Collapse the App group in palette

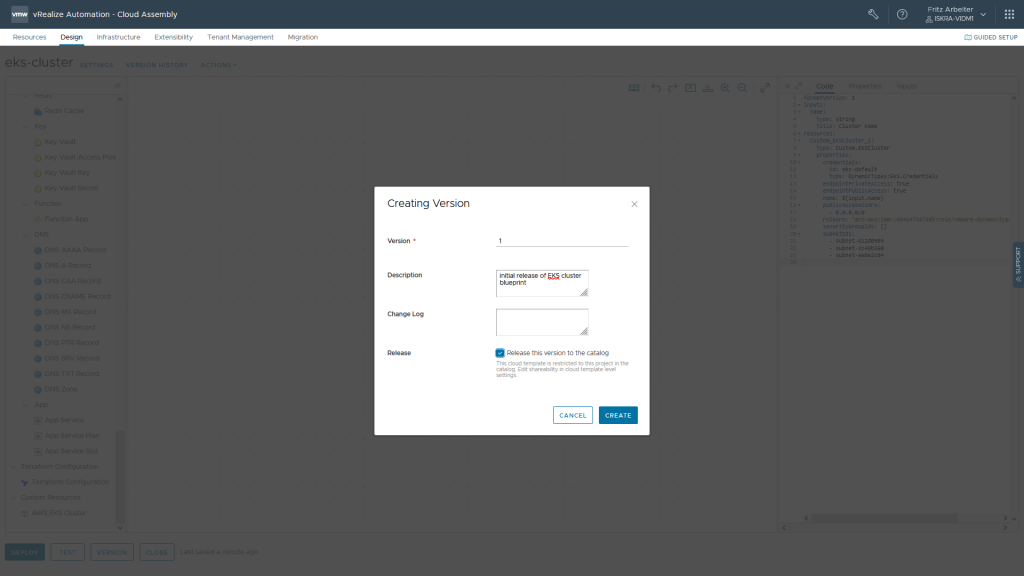pos(25,405)
